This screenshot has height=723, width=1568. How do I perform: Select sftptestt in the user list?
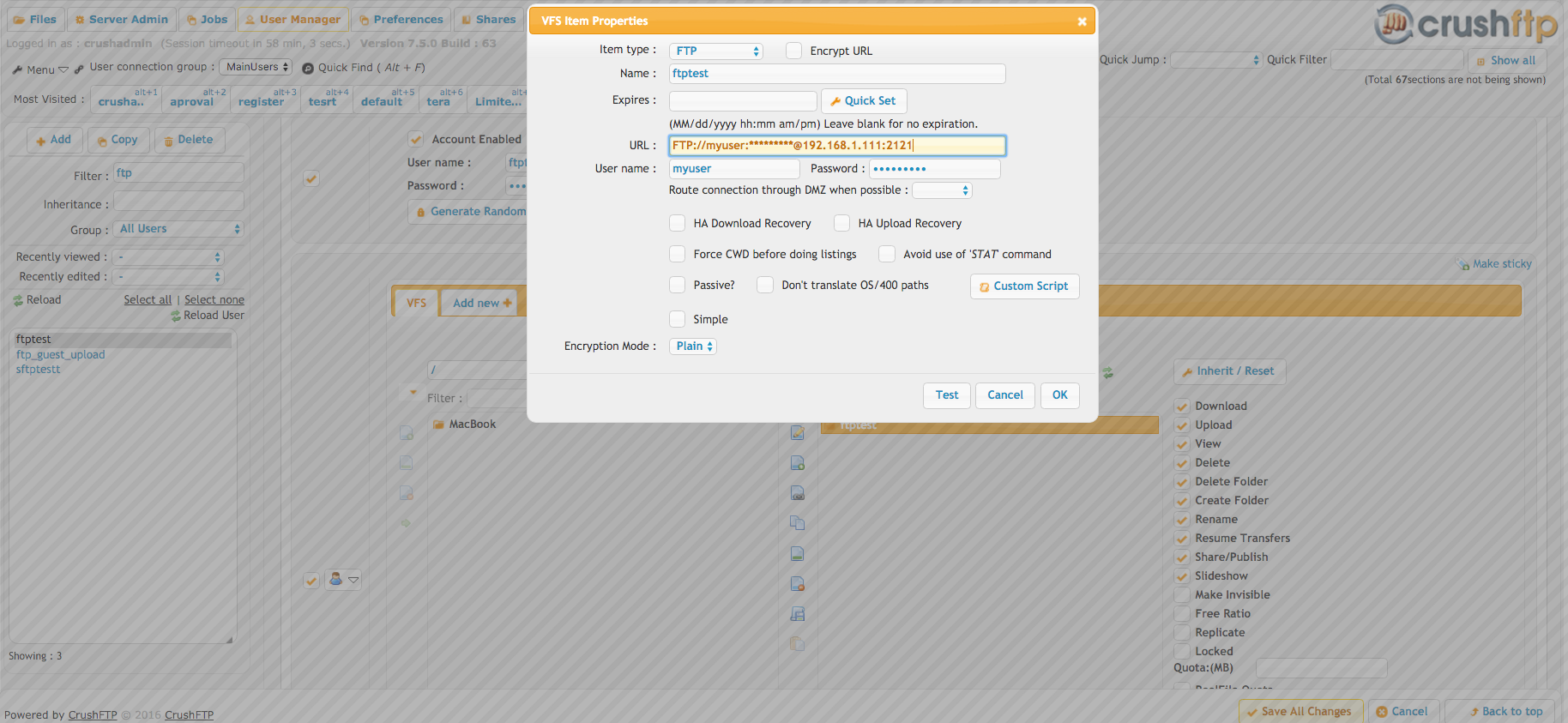tap(38, 370)
